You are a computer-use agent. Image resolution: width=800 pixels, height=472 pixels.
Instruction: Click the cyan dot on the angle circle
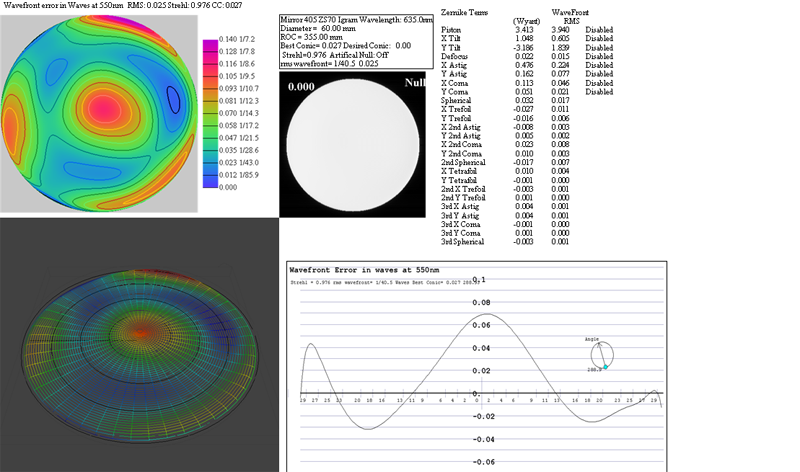click(x=606, y=367)
